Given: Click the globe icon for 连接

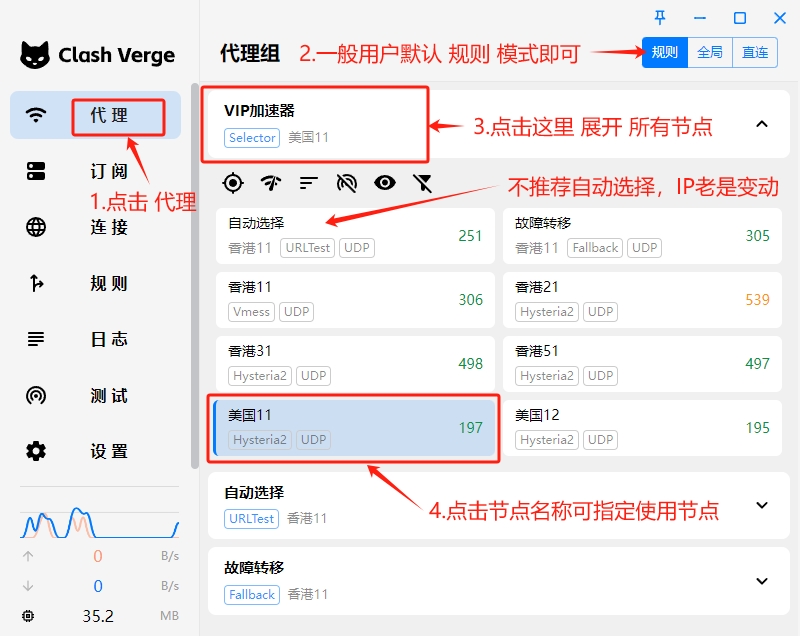Looking at the screenshot, I should (36, 227).
